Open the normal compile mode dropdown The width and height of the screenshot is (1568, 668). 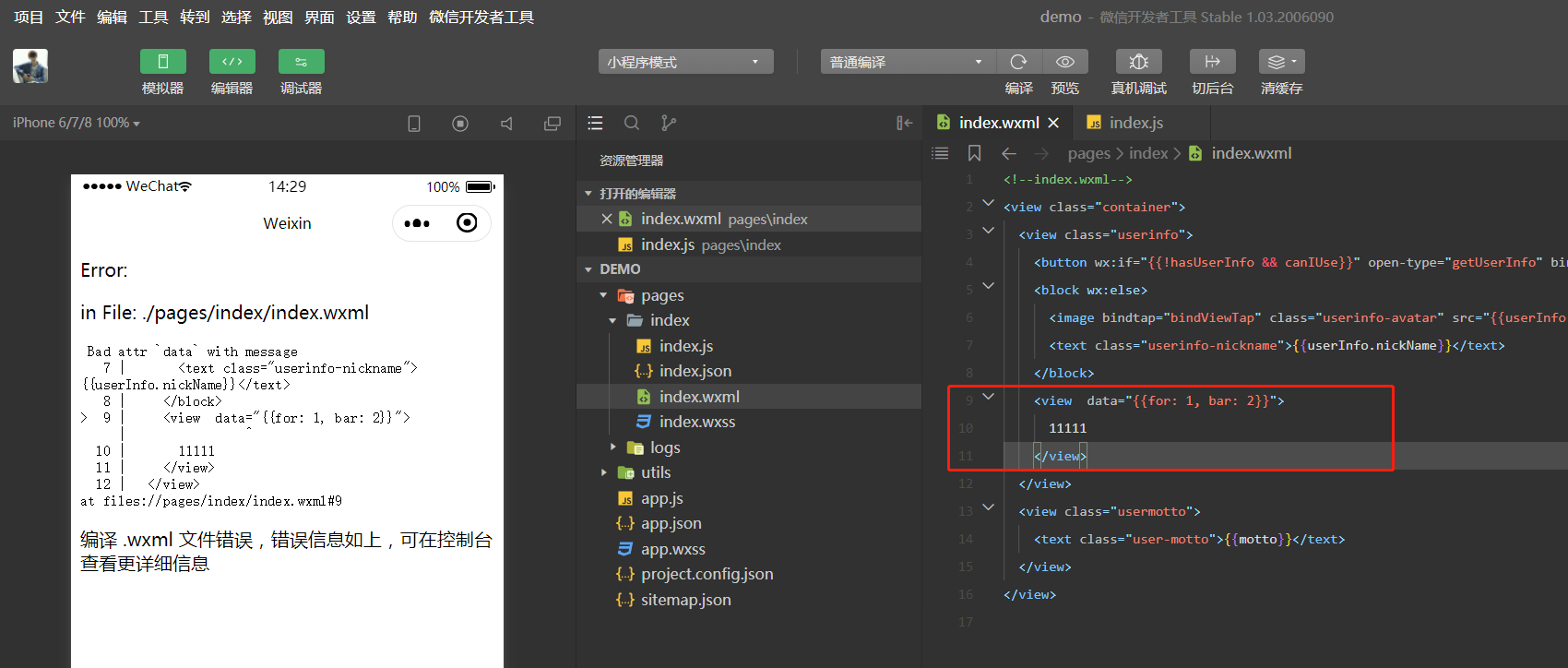tap(908, 62)
